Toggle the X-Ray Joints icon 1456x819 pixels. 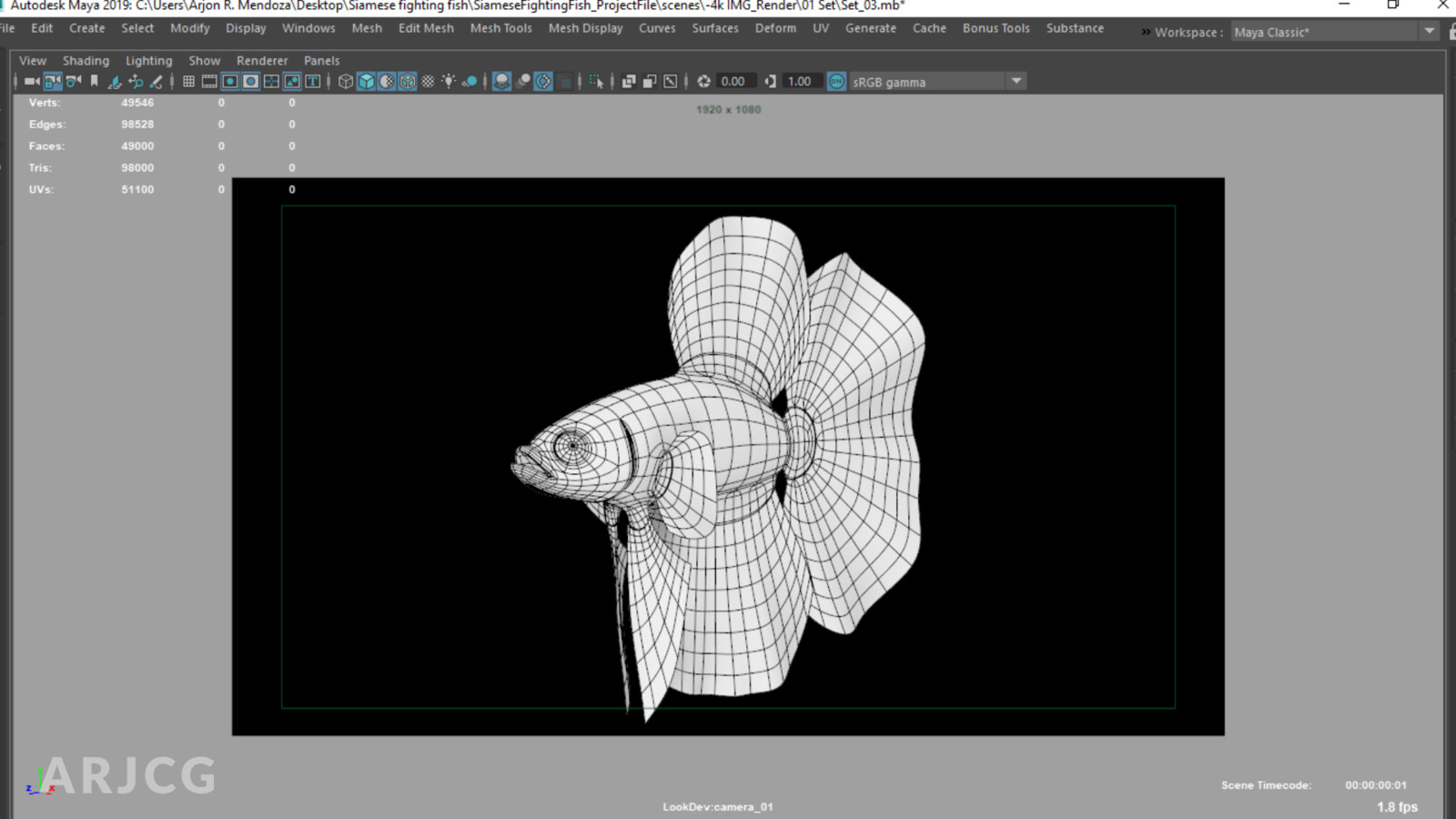[671, 81]
